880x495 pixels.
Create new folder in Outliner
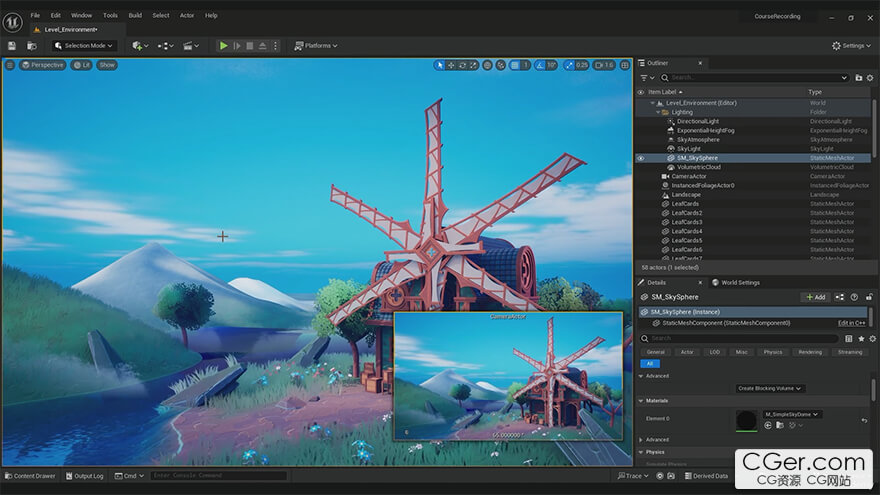pyautogui.click(x=859, y=78)
